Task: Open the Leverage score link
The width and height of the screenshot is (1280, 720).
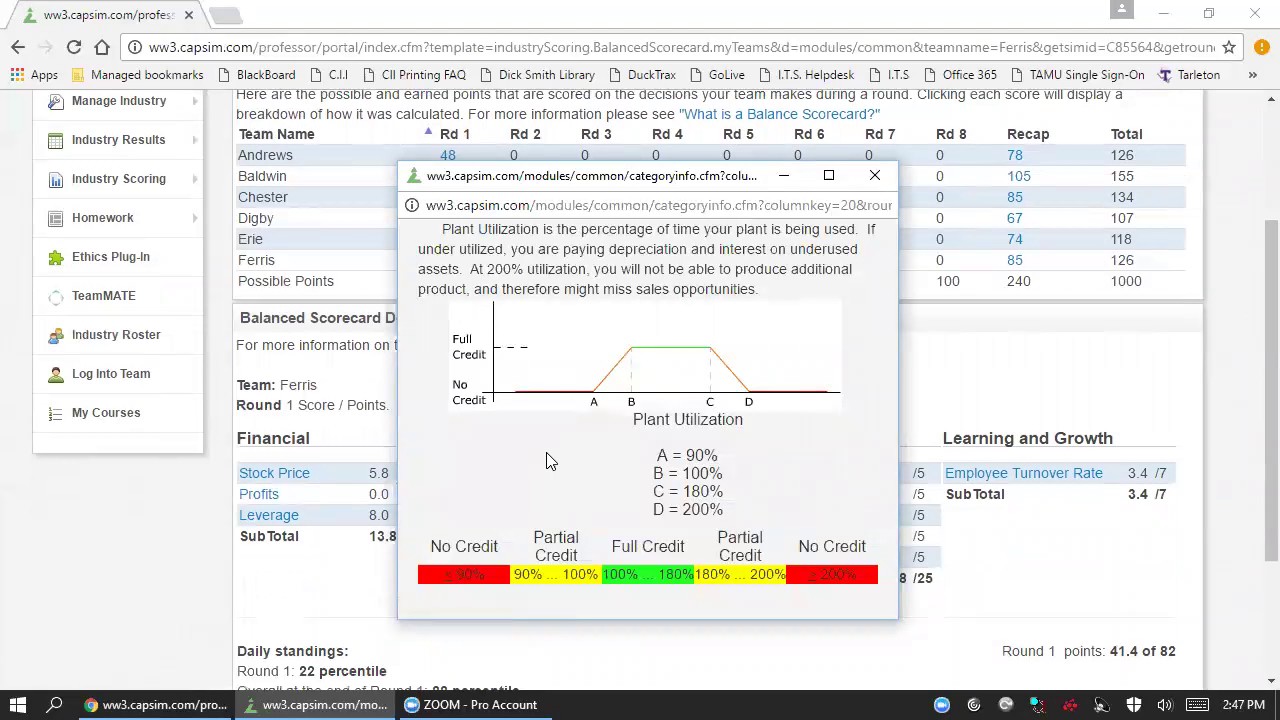Action: [269, 515]
